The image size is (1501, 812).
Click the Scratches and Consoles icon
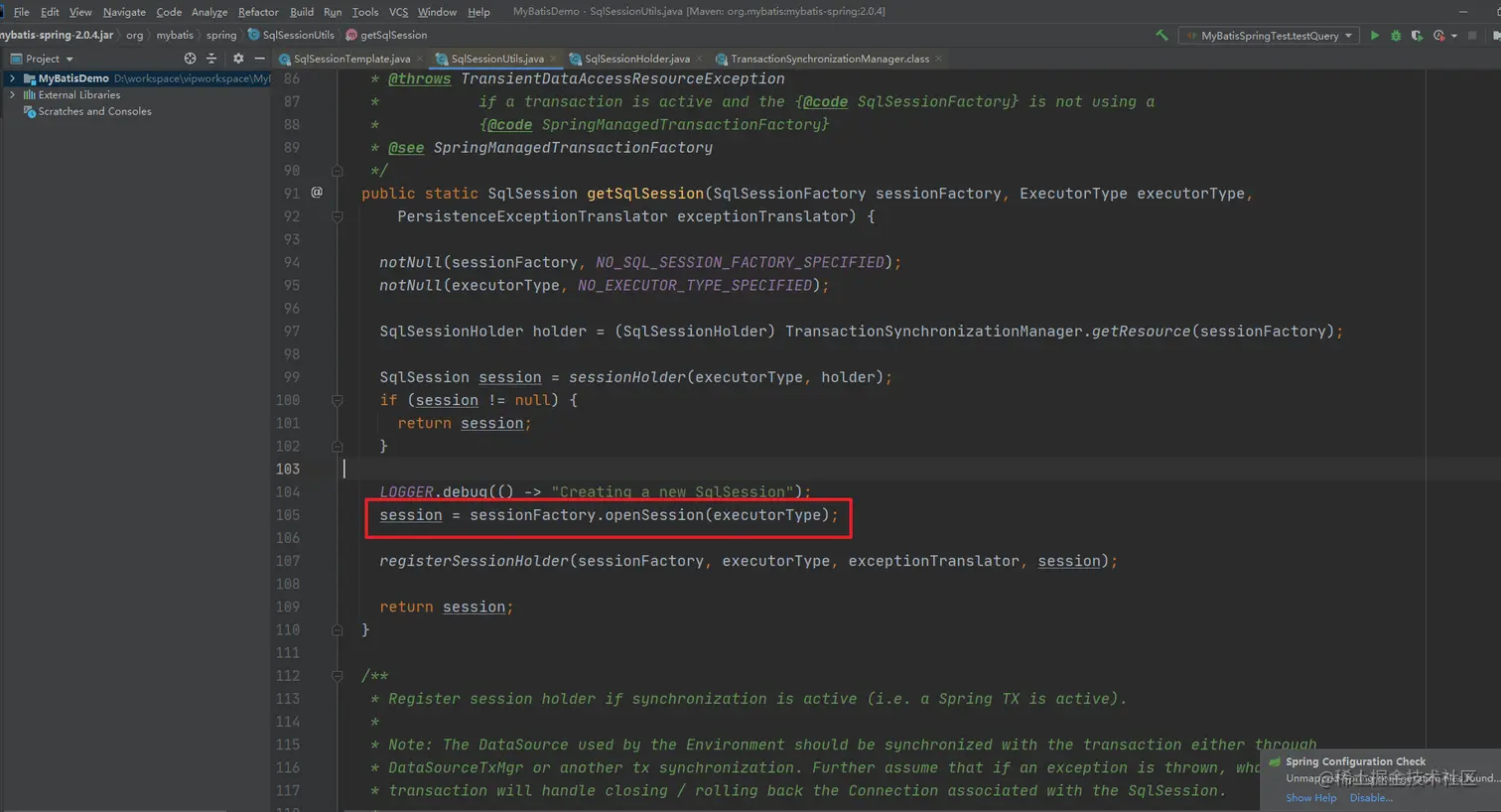29,111
